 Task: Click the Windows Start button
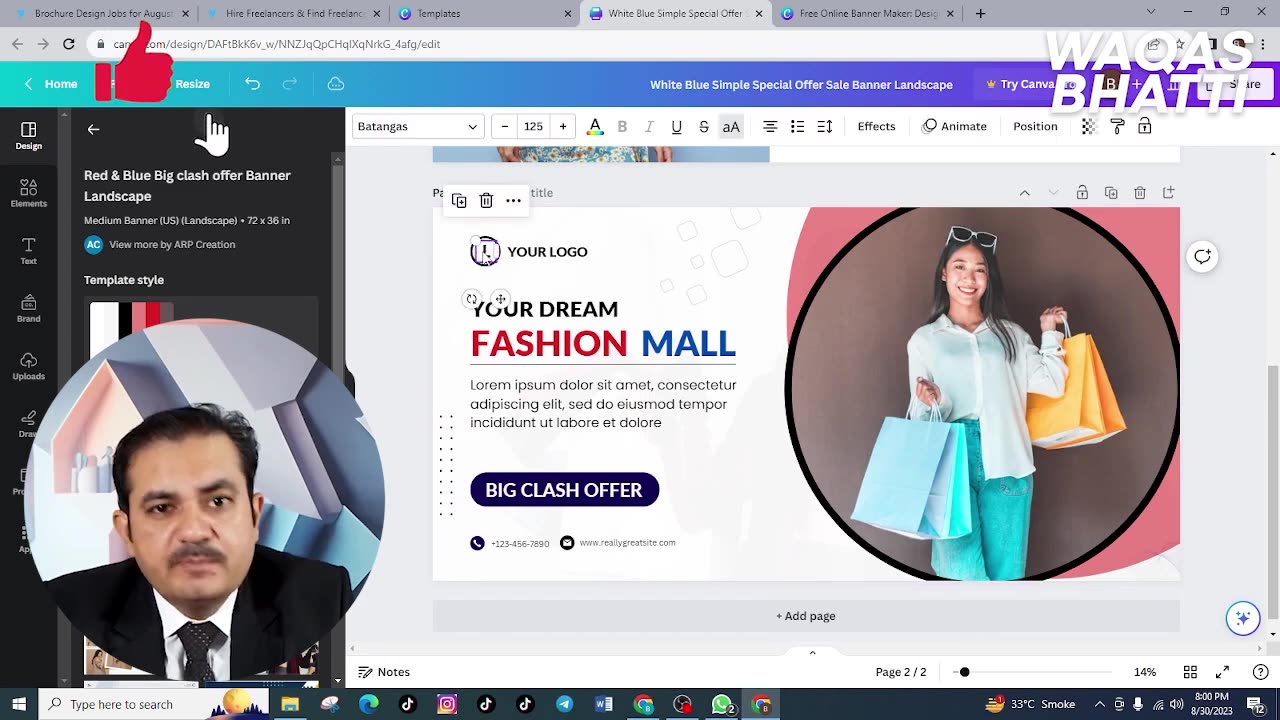click(x=19, y=704)
